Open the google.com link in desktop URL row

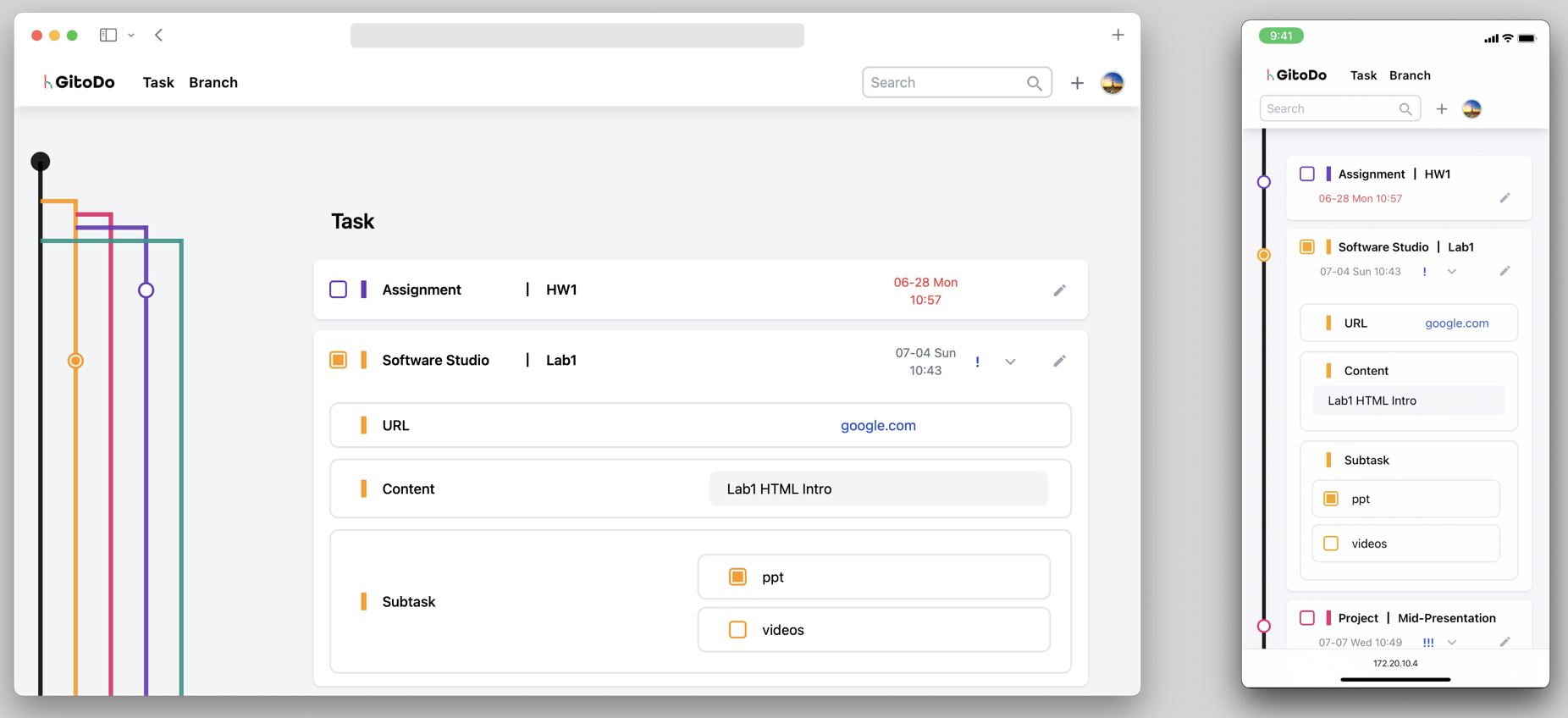pyautogui.click(x=878, y=425)
